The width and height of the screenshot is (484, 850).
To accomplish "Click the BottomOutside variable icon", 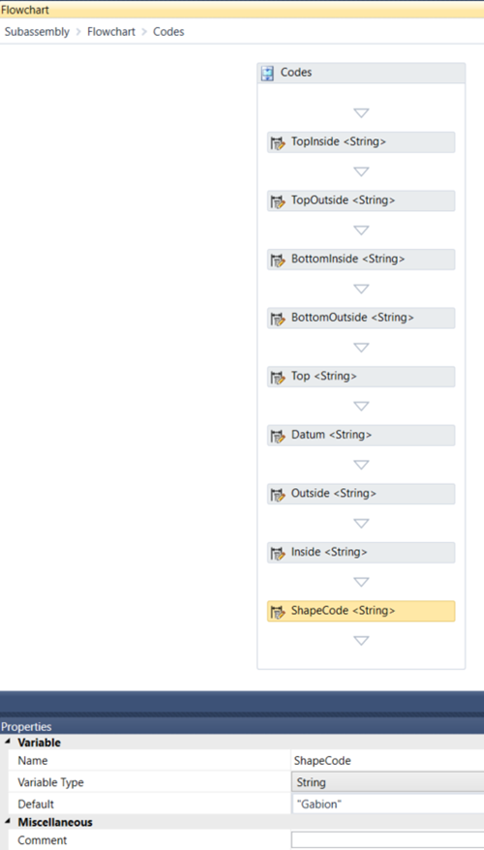I will (278, 319).
